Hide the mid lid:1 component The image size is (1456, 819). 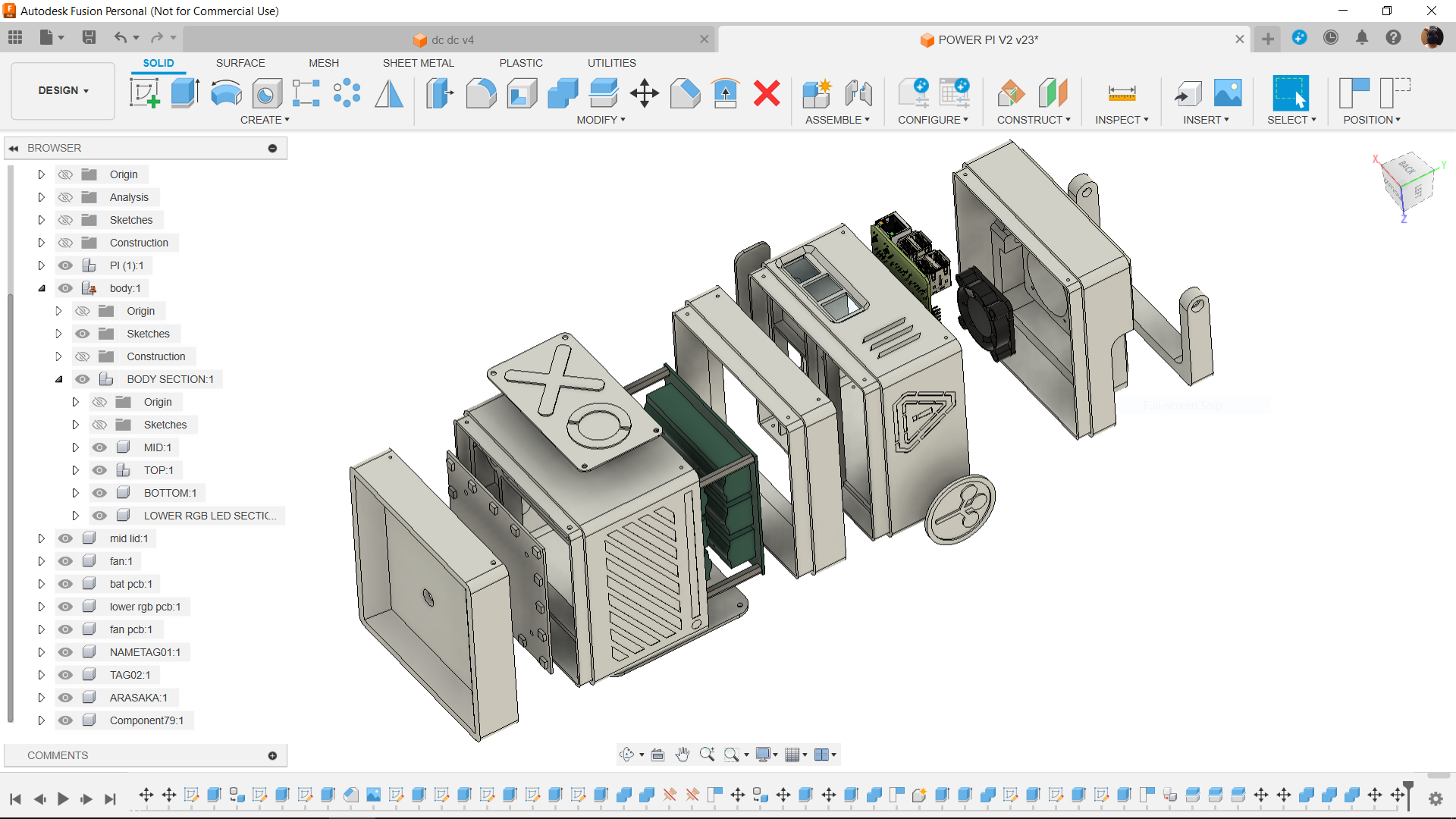[66, 538]
